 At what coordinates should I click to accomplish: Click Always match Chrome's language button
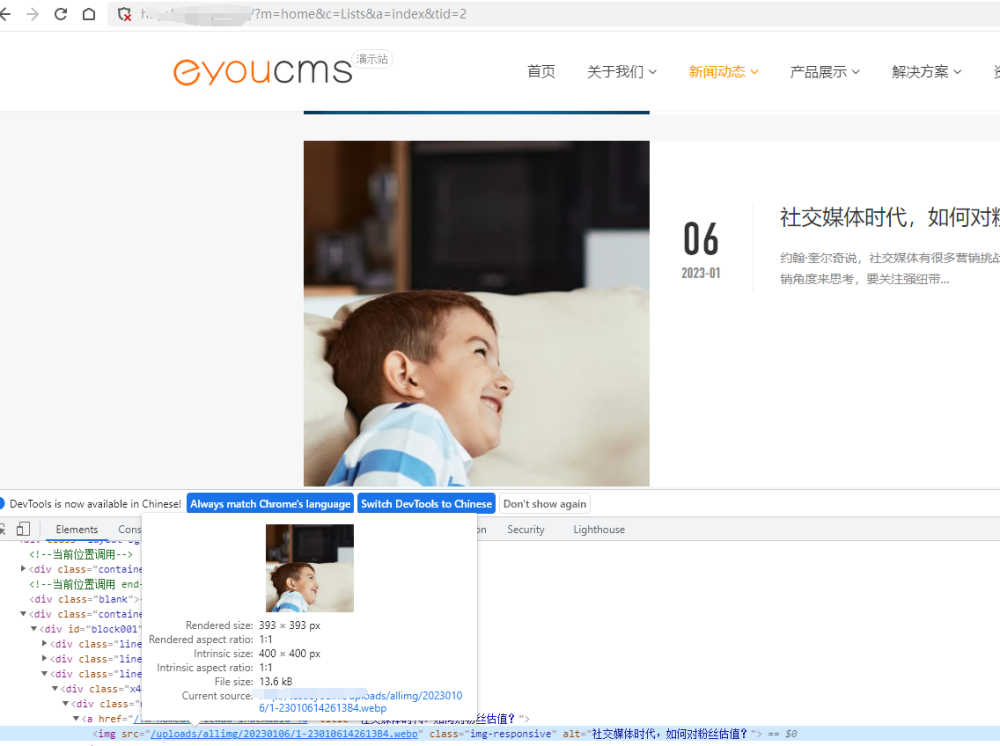point(270,504)
